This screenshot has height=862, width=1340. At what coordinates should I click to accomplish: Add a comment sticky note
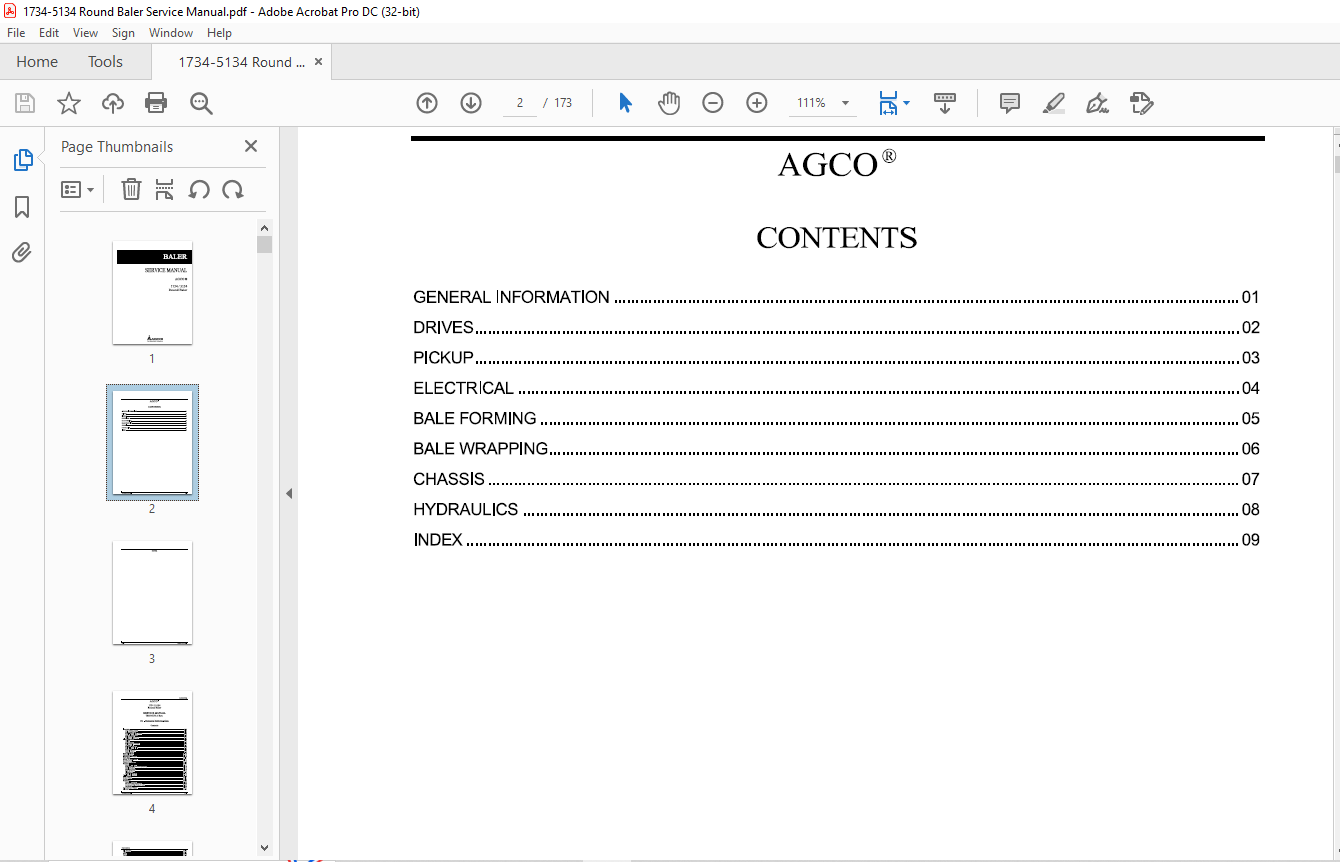click(x=1010, y=103)
